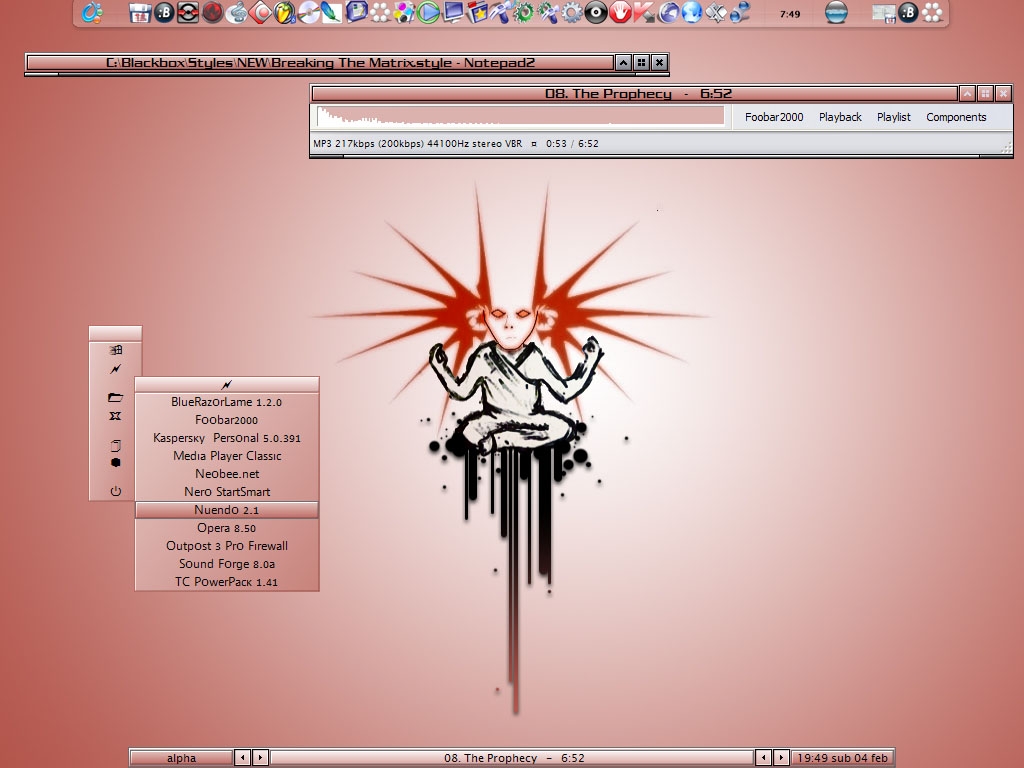
Task: Open the red-arrows black circle dock icon
Action: click(187, 12)
